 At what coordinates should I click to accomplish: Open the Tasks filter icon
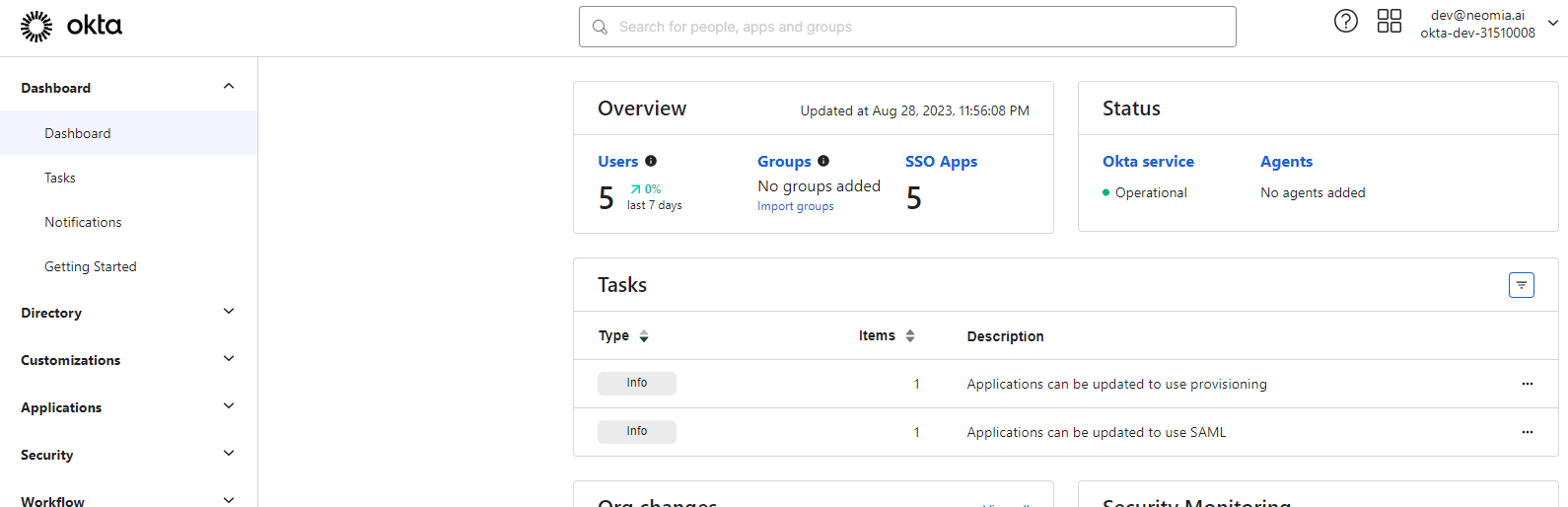click(1522, 285)
